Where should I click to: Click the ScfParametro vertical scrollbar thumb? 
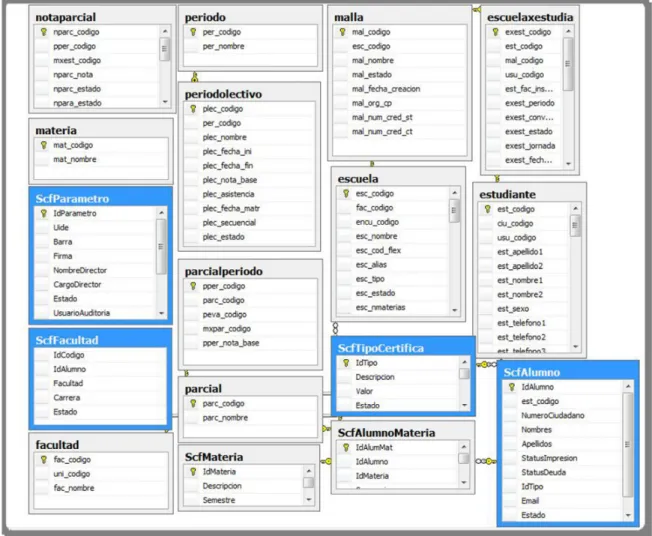[x=161, y=247]
